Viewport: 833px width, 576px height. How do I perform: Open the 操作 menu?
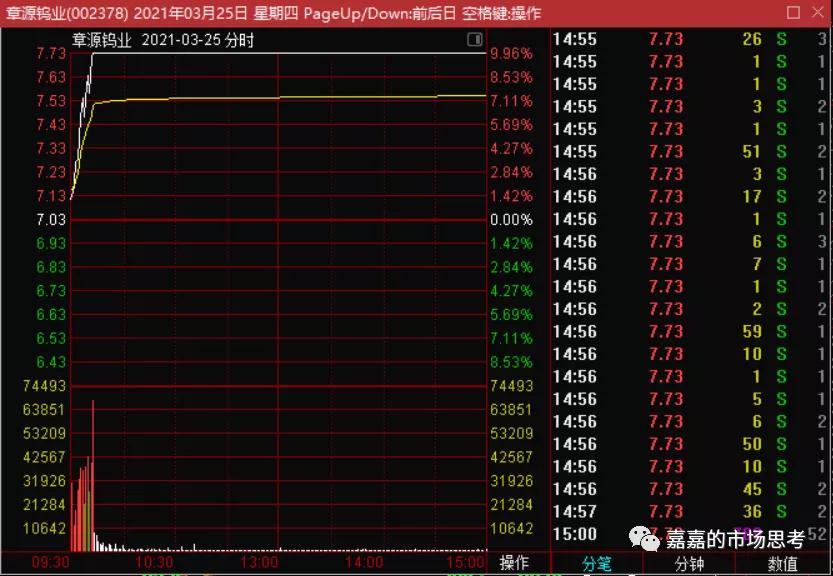click(x=514, y=563)
